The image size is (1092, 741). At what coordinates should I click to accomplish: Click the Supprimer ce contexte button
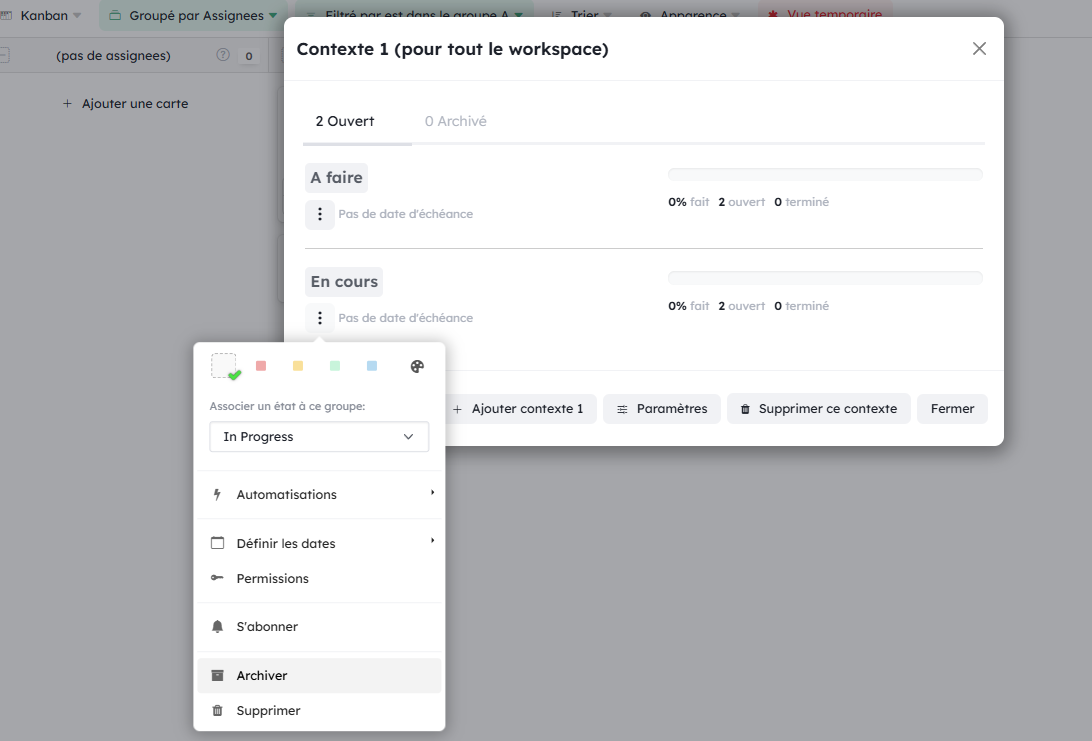click(x=818, y=409)
